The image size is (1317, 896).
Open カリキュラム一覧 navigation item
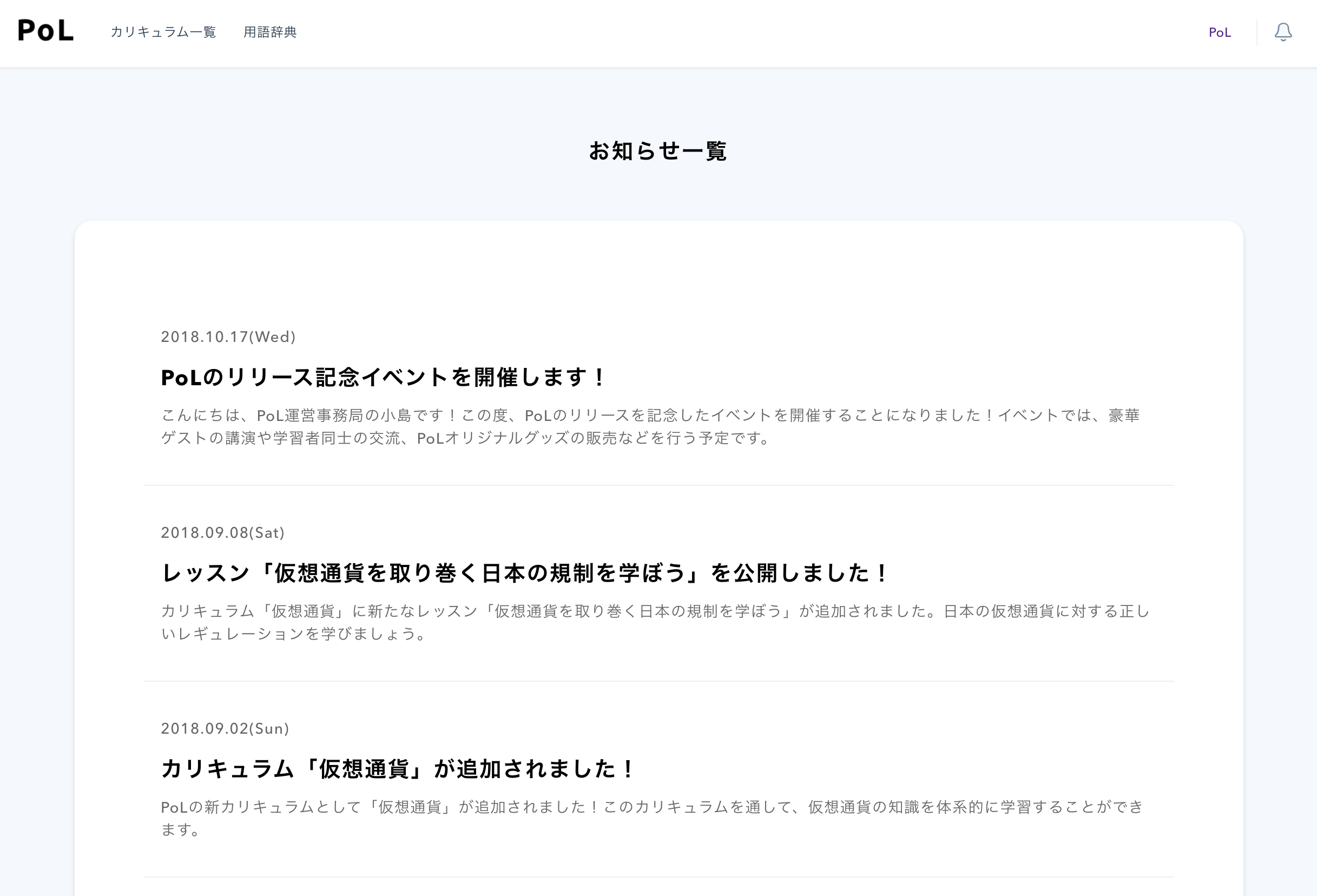[163, 32]
